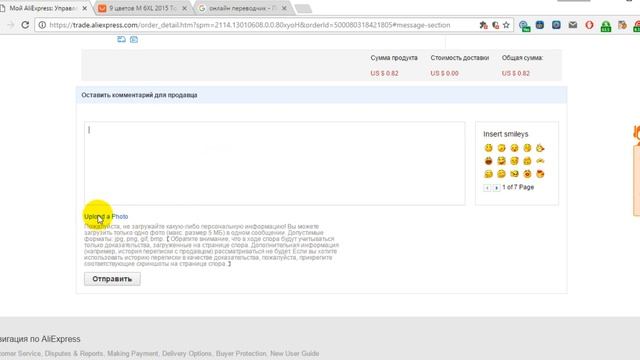The width and height of the screenshot is (640, 360).
Task: Open New User Guide footer link
Action: pyautogui.click(x=295, y=353)
